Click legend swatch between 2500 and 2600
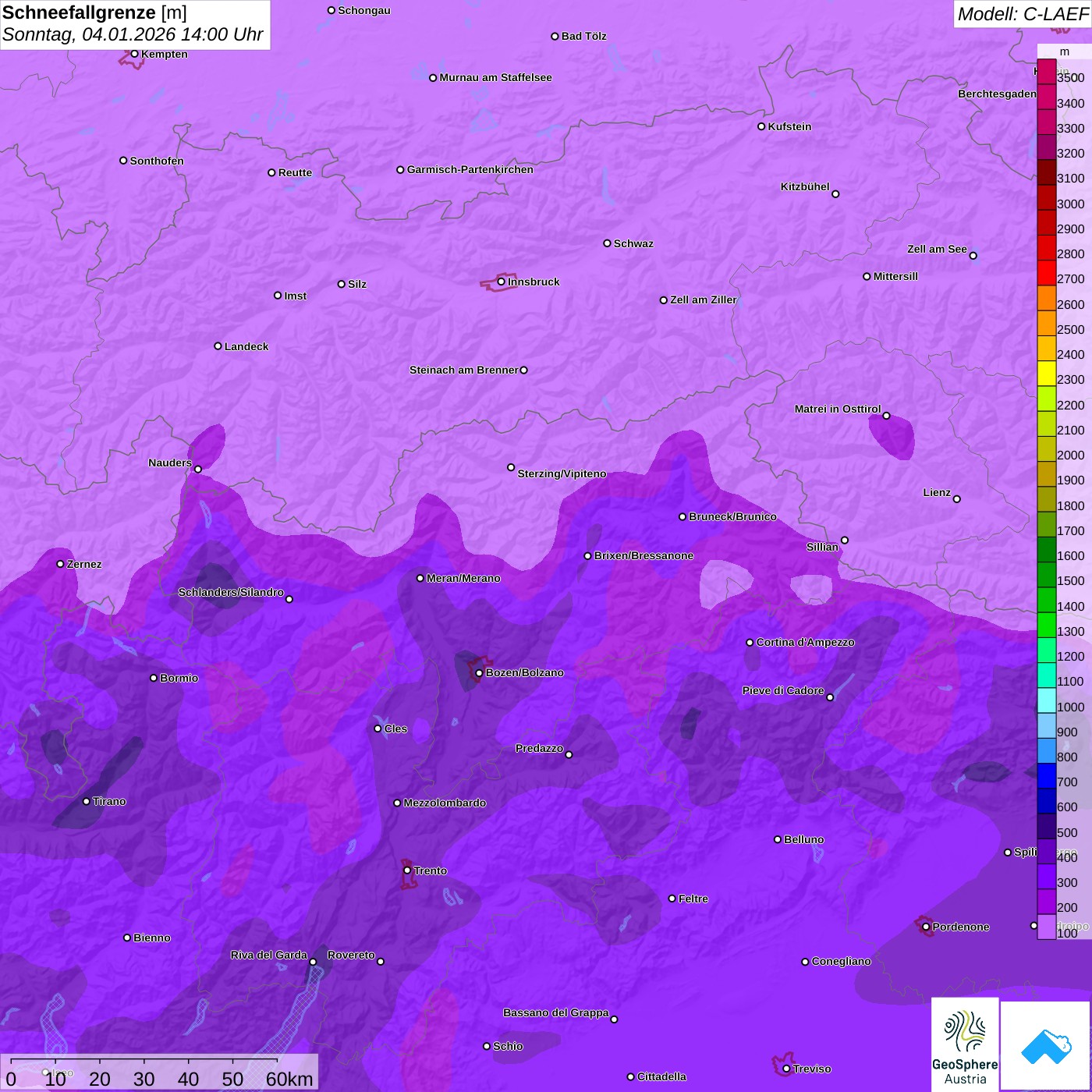This screenshot has width=1092, height=1092. click(1046, 323)
